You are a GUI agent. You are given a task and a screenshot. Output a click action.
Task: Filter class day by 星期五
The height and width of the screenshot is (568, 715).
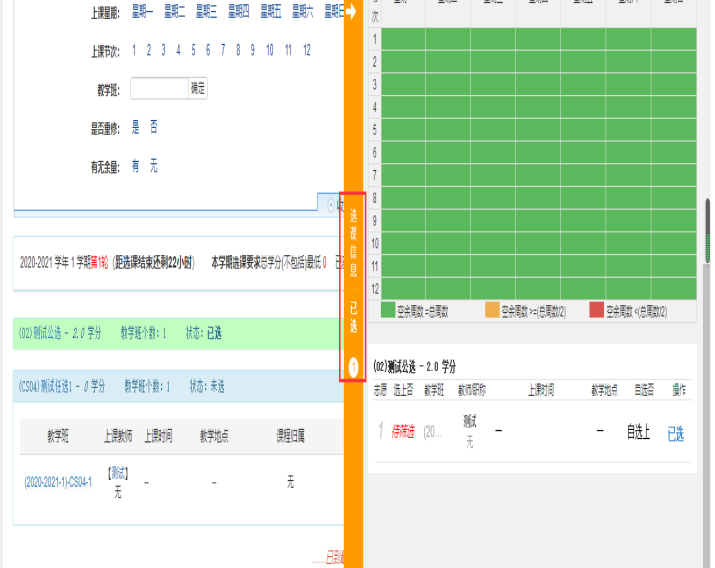[271, 11]
